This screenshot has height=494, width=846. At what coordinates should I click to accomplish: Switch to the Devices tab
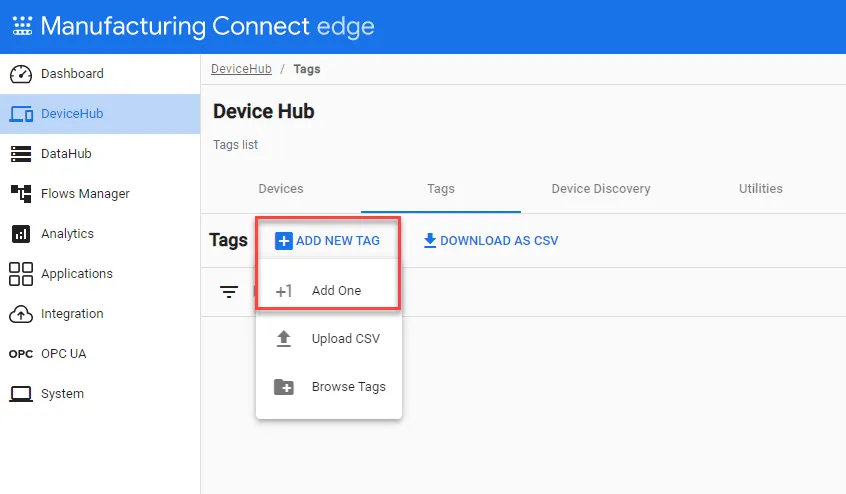point(281,189)
